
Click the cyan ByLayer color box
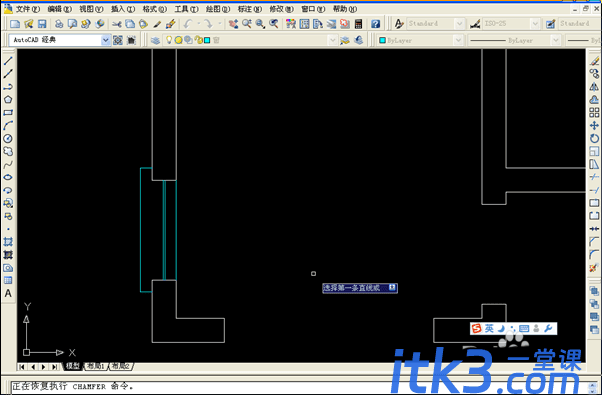tap(382, 40)
